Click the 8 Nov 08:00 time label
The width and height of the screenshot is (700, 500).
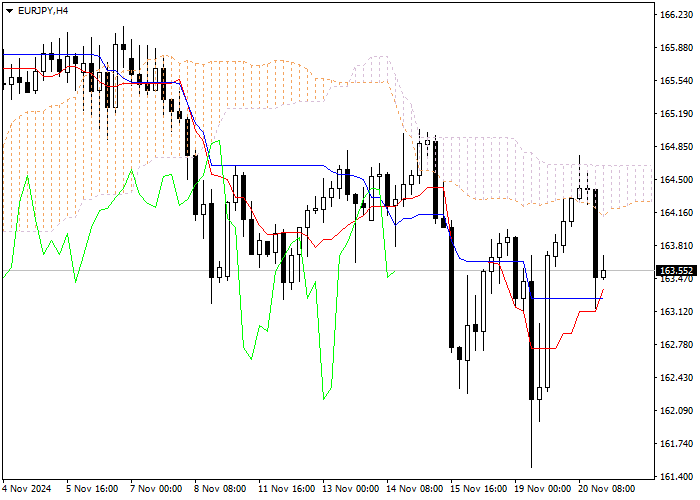(x=220, y=489)
